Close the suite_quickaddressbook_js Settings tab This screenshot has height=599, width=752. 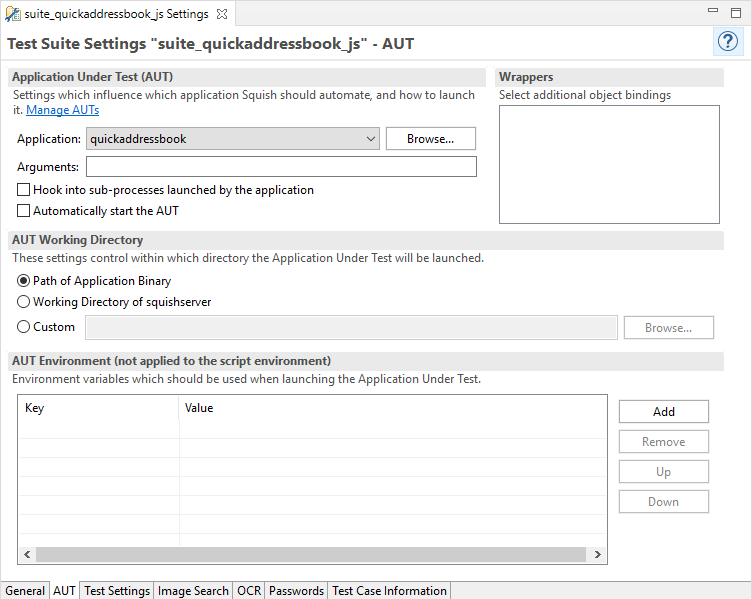pos(222,14)
